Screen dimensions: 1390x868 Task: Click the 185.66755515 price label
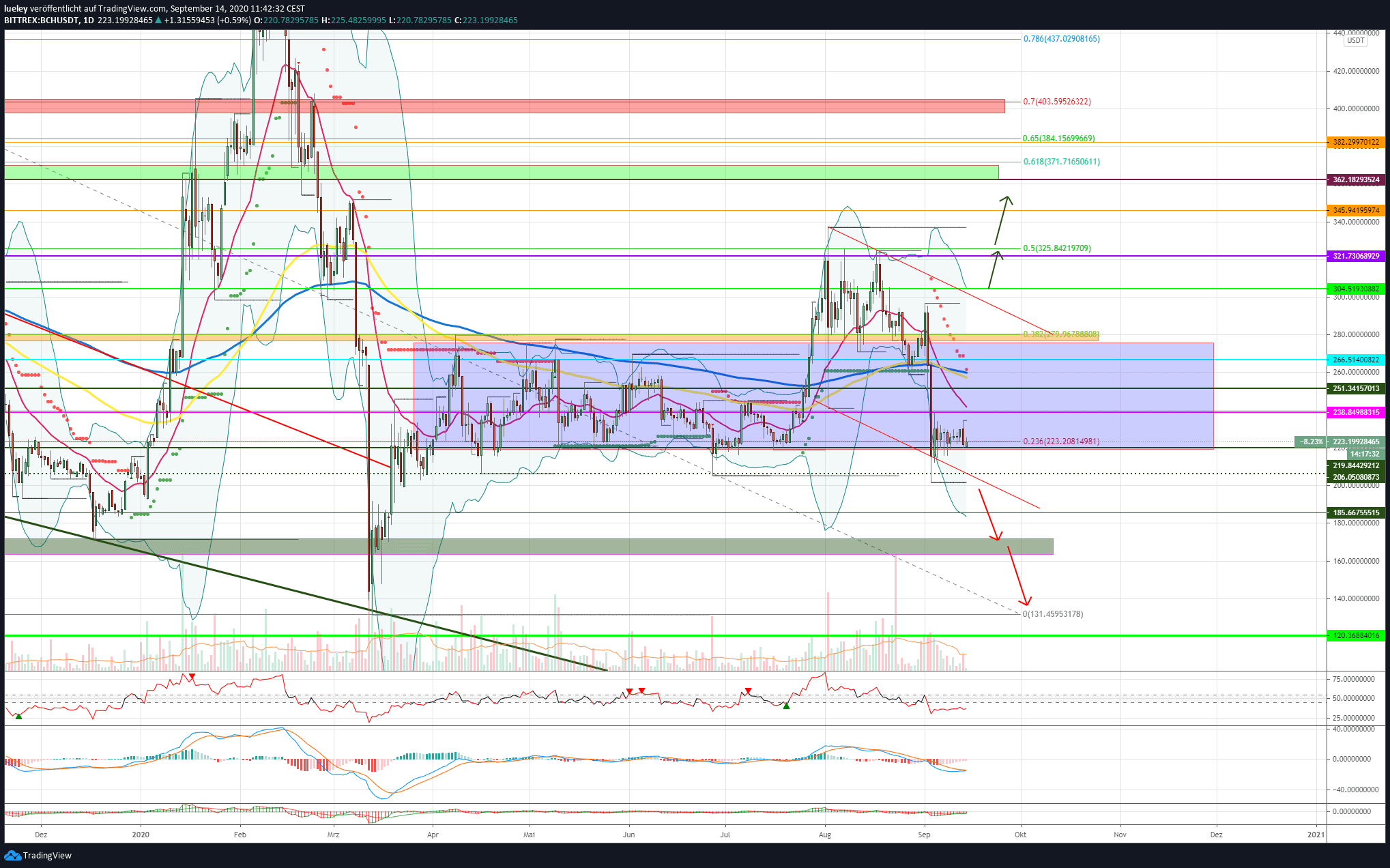[x=1355, y=512]
